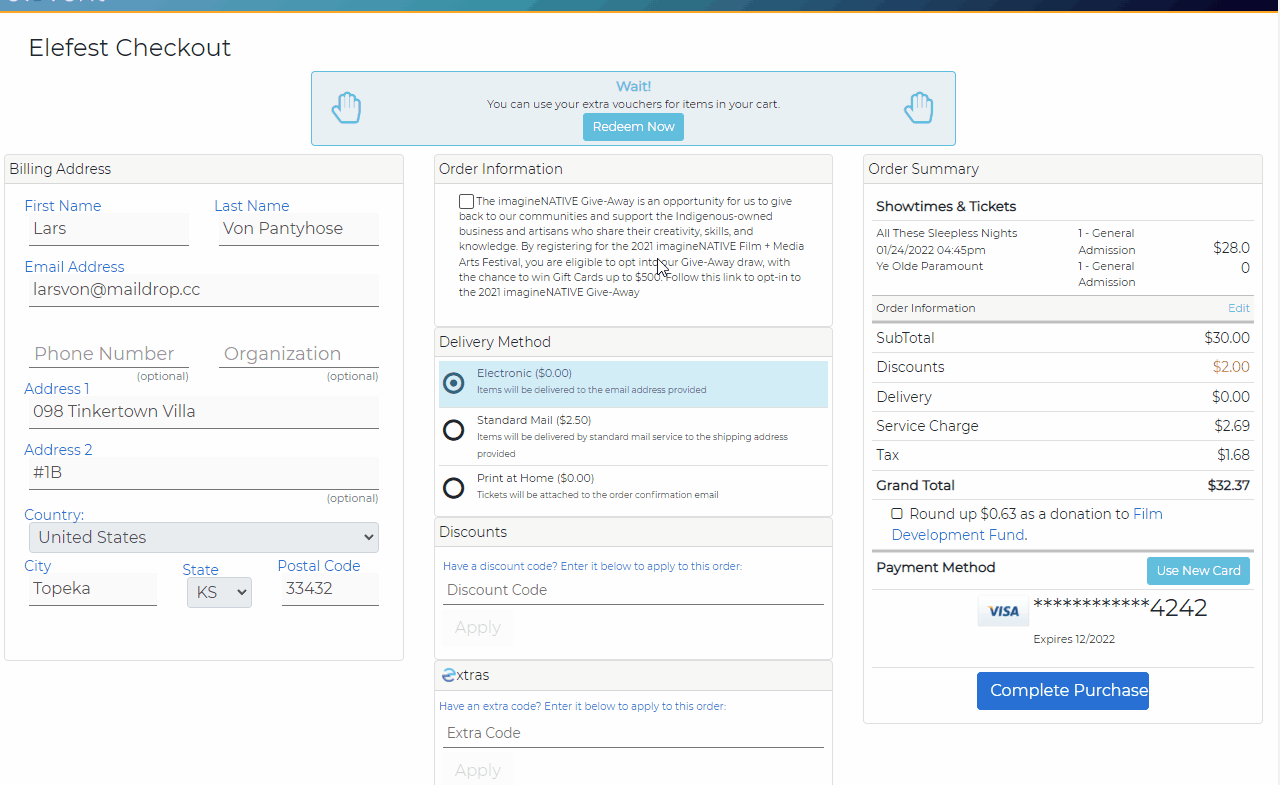
Task: Click the Tax $1.68 value
Action: [1233, 455]
